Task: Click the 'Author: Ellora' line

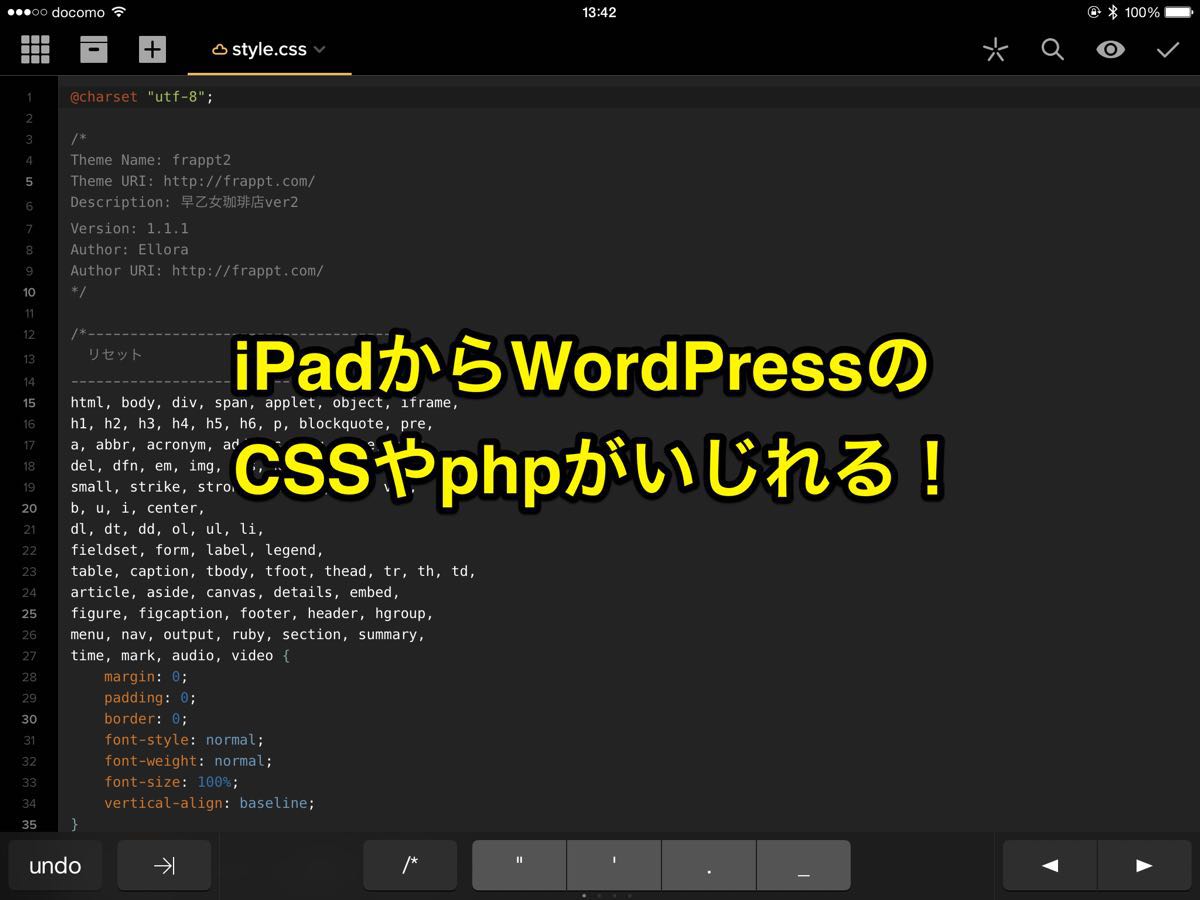Action: click(x=129, y=249)
